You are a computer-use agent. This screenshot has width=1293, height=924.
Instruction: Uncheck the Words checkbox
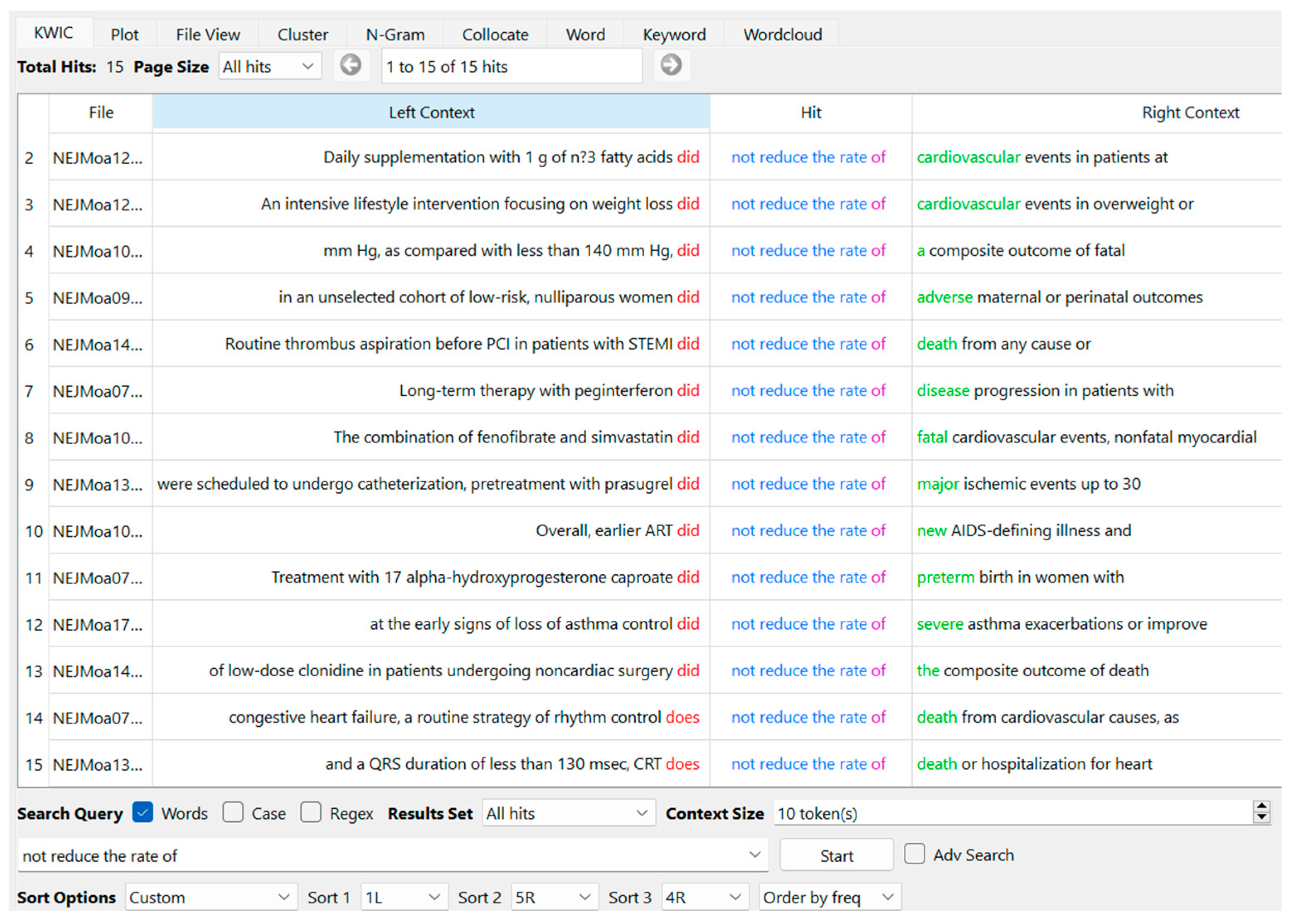142,813
